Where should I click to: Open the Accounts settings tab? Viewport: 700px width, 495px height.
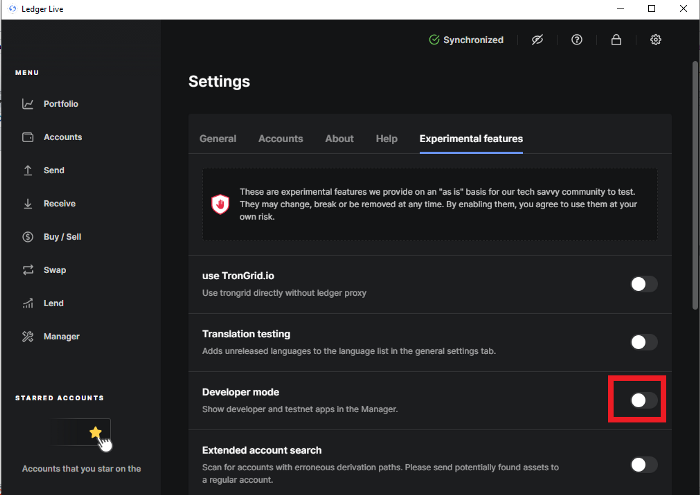(x=281, y=139)
